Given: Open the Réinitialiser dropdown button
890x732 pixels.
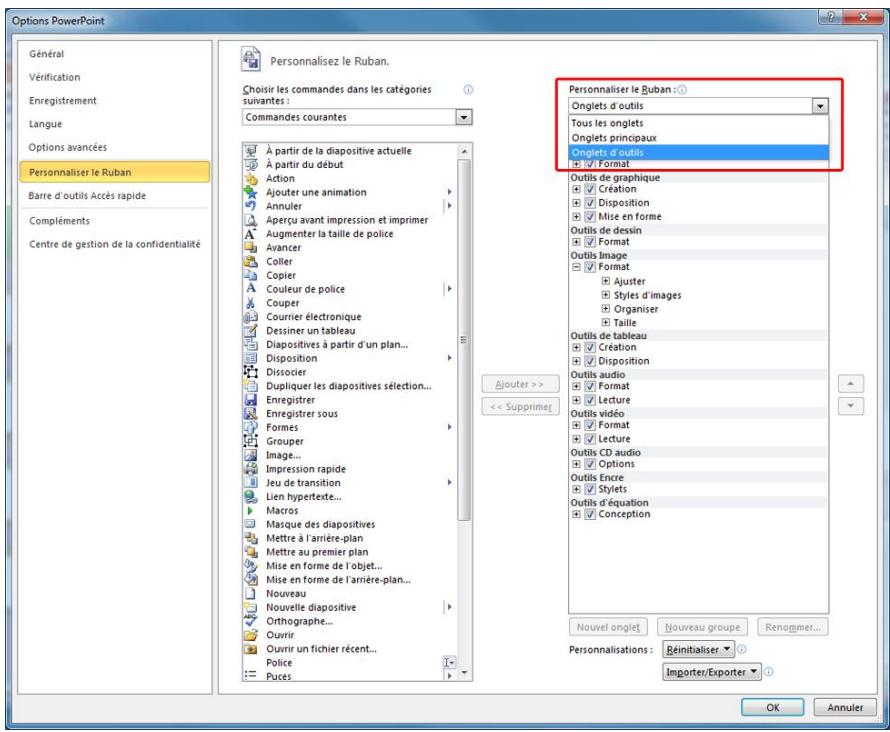Looking at the screenshot, I should [698, 649].
